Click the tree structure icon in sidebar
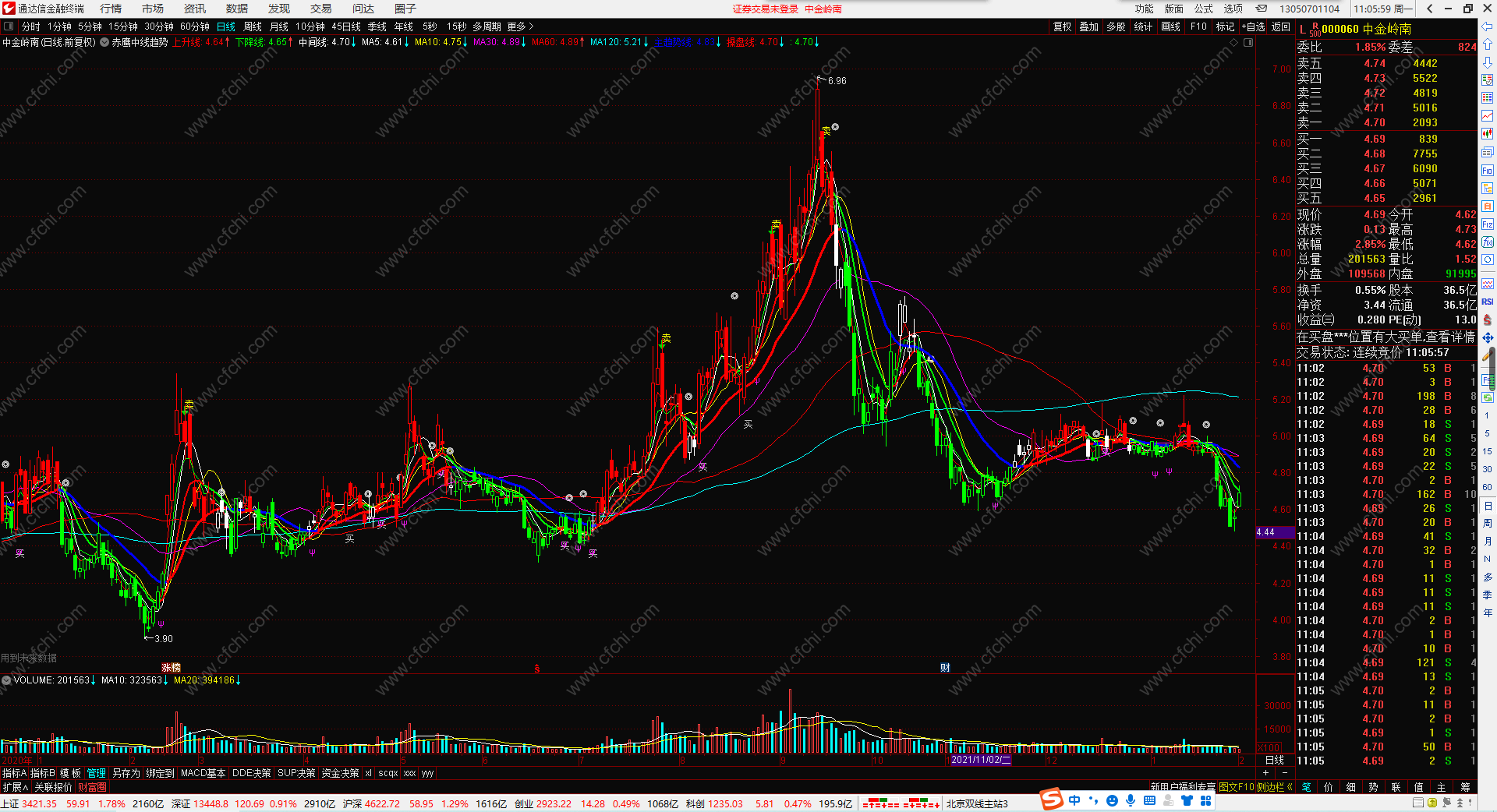The image size is (1497, 812). (1487, 189)
